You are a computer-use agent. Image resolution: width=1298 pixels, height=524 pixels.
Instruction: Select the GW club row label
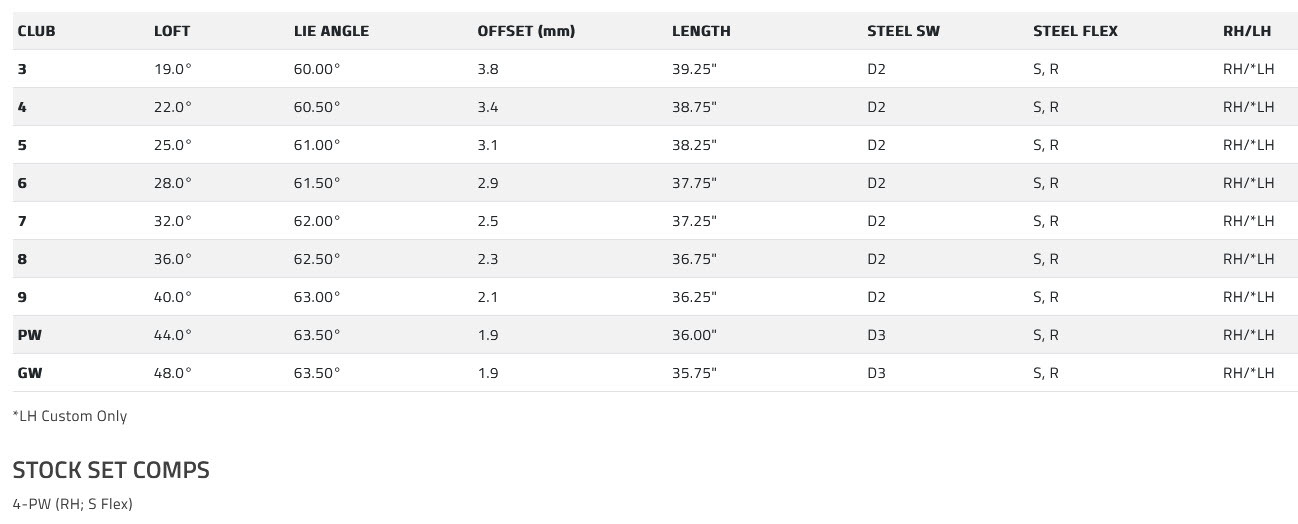[x=30, y=373]
